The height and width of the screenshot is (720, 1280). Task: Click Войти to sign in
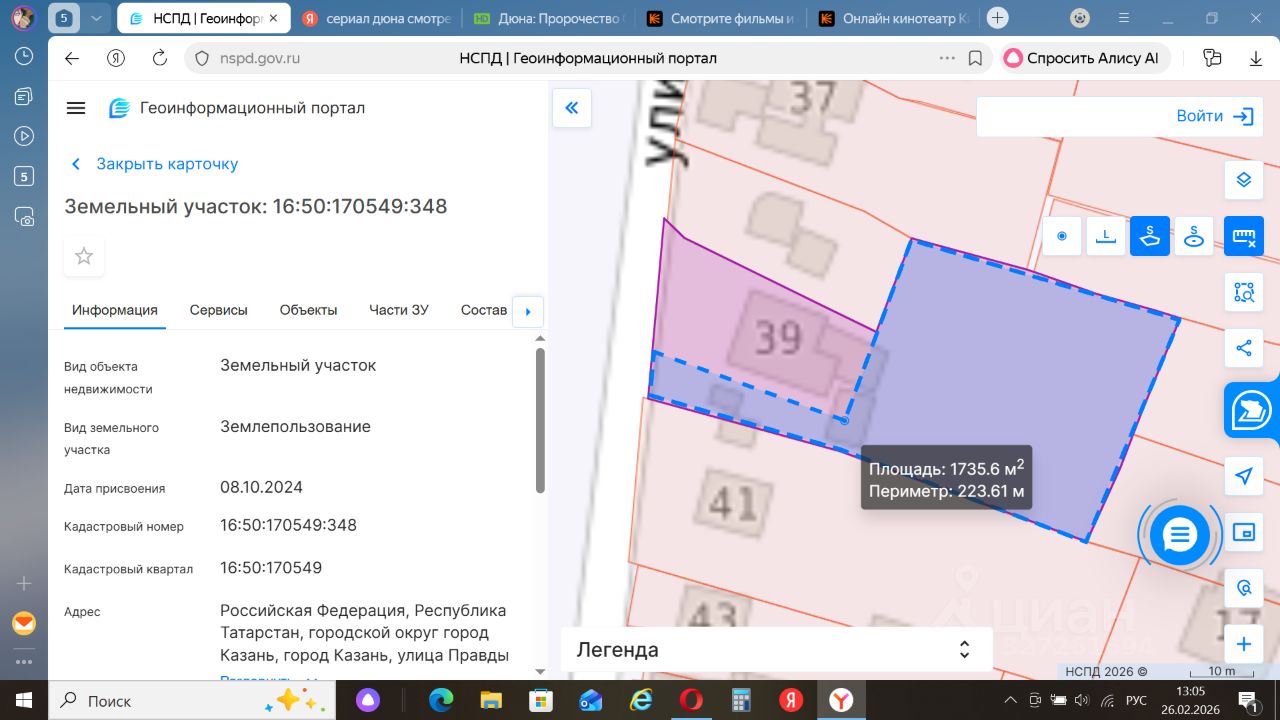[1215, 116]
